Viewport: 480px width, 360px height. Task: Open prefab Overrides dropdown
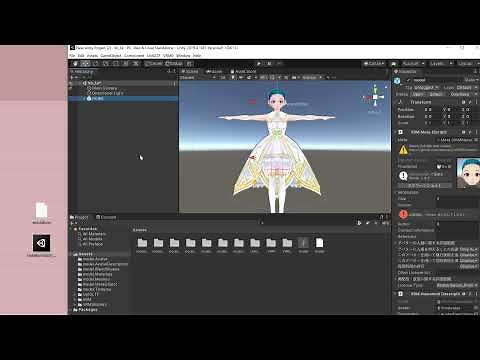coord(463,94)
